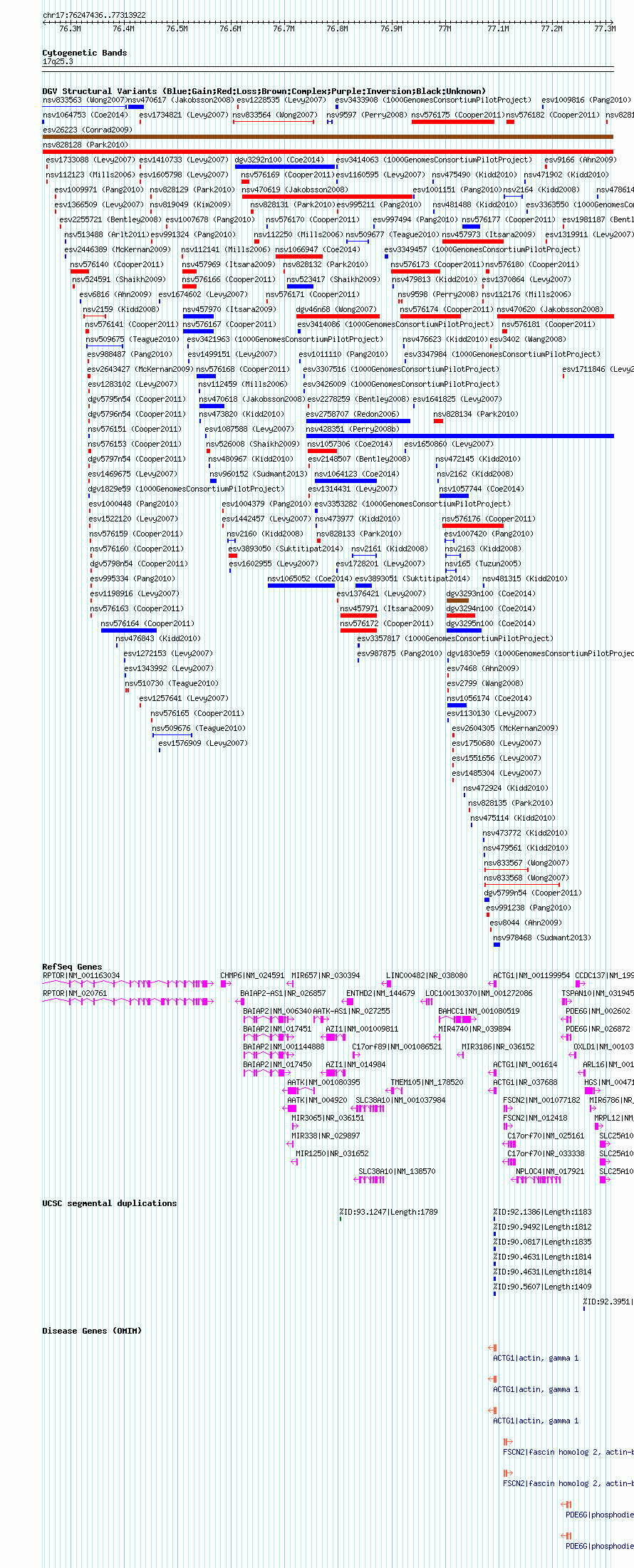The image size is (634, 1568).
Task: Open gene ACTG1|NR_037688
Action: point(526,1082)
